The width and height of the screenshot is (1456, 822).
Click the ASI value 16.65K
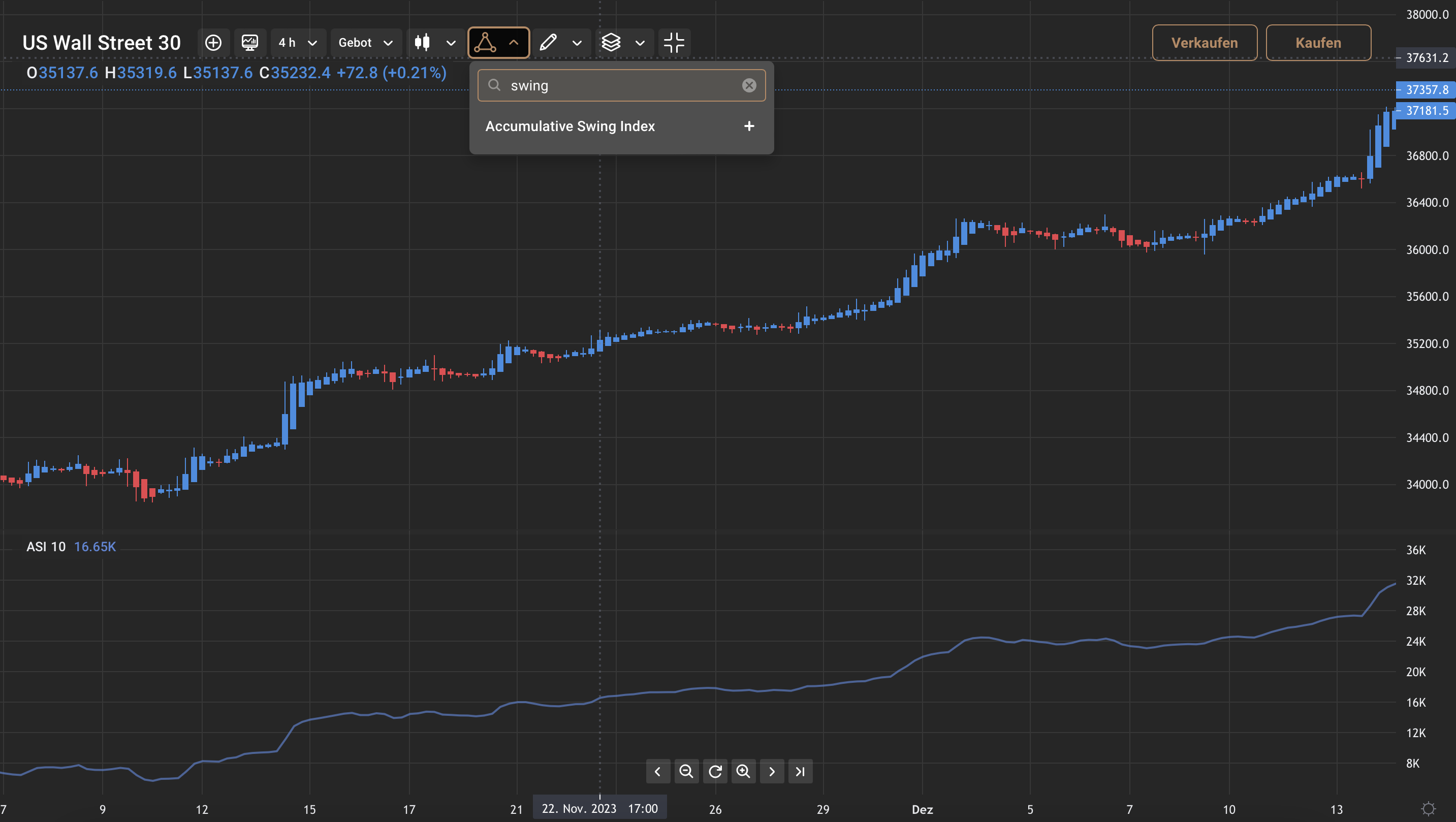pyautogui.click(x=95, y=547)
